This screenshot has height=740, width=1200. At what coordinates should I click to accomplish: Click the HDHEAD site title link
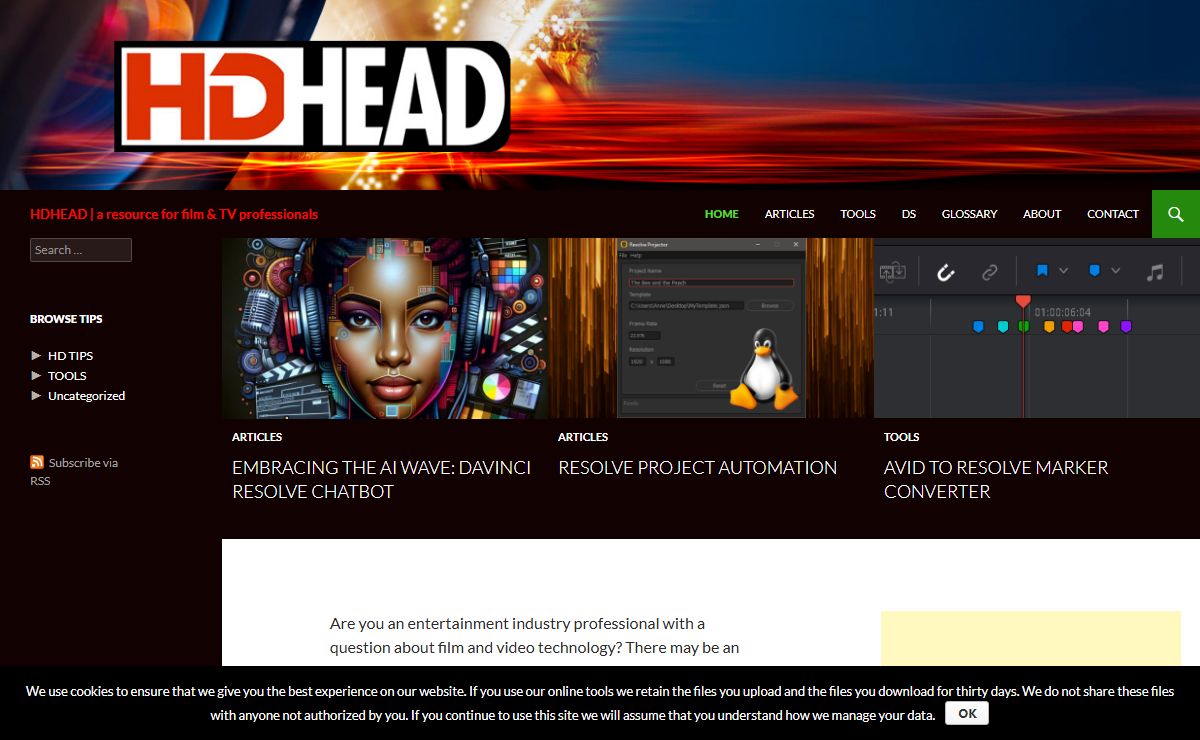click(x=174, y=214)
